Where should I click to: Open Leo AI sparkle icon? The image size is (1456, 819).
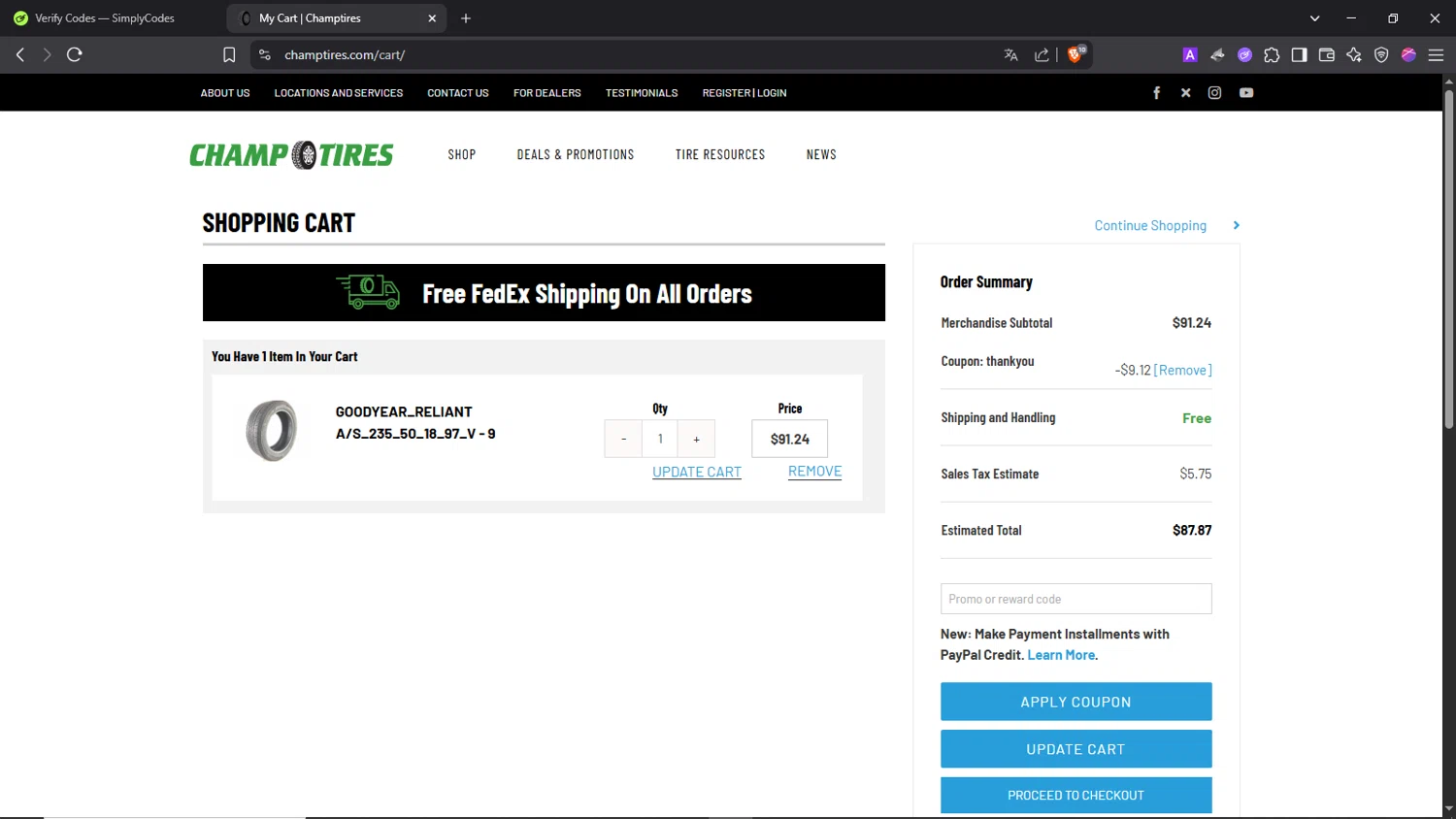pyautogui.click(x=1354, y=55)
